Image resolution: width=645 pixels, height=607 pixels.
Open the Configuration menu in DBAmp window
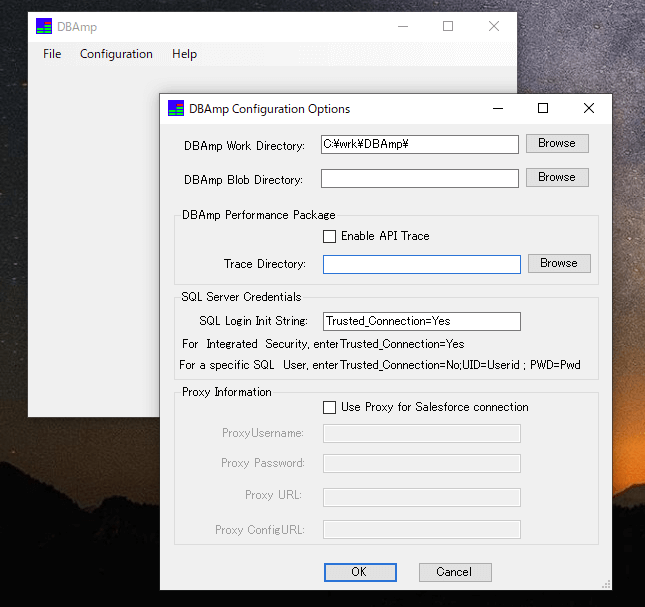pos(116,54)
